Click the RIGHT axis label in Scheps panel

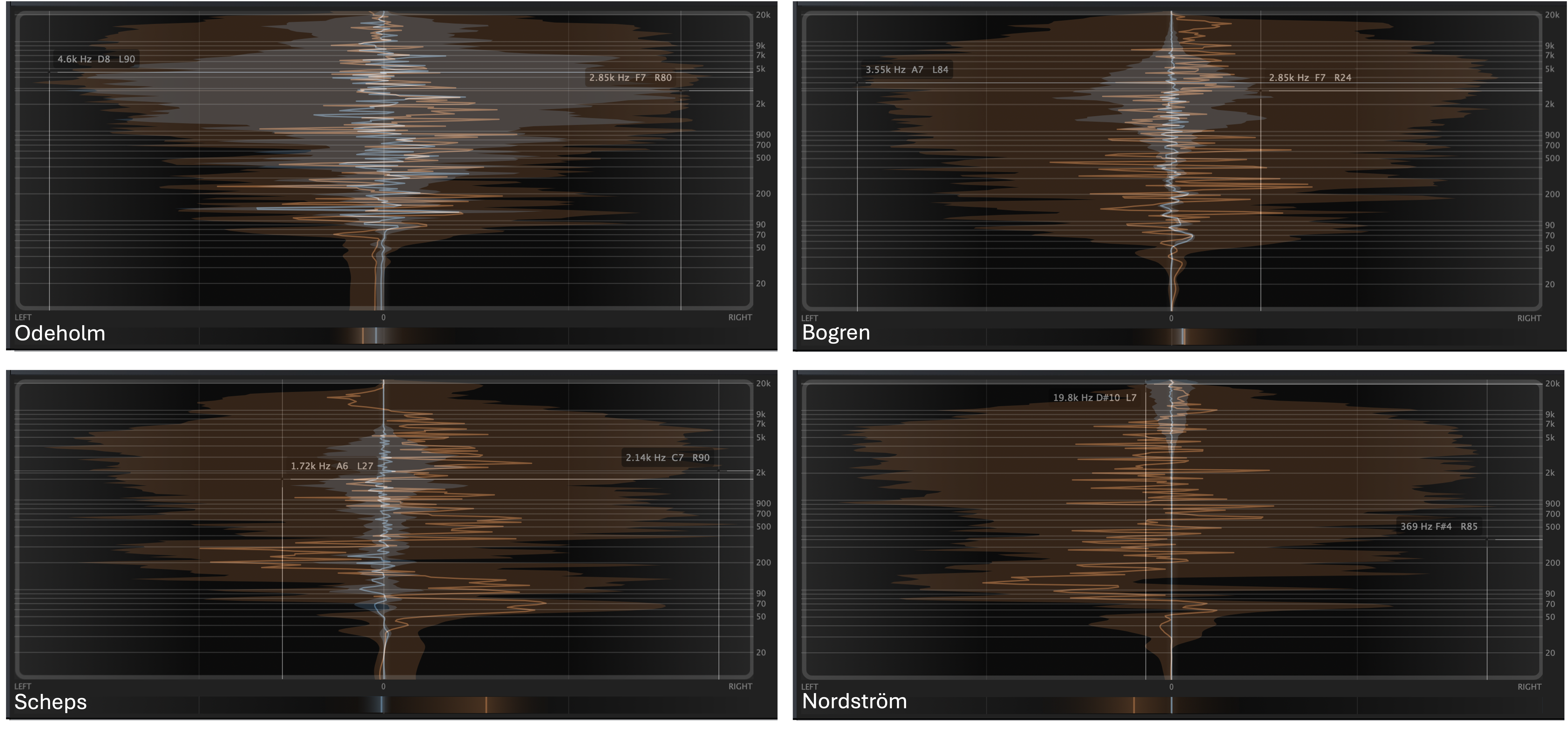740,686
